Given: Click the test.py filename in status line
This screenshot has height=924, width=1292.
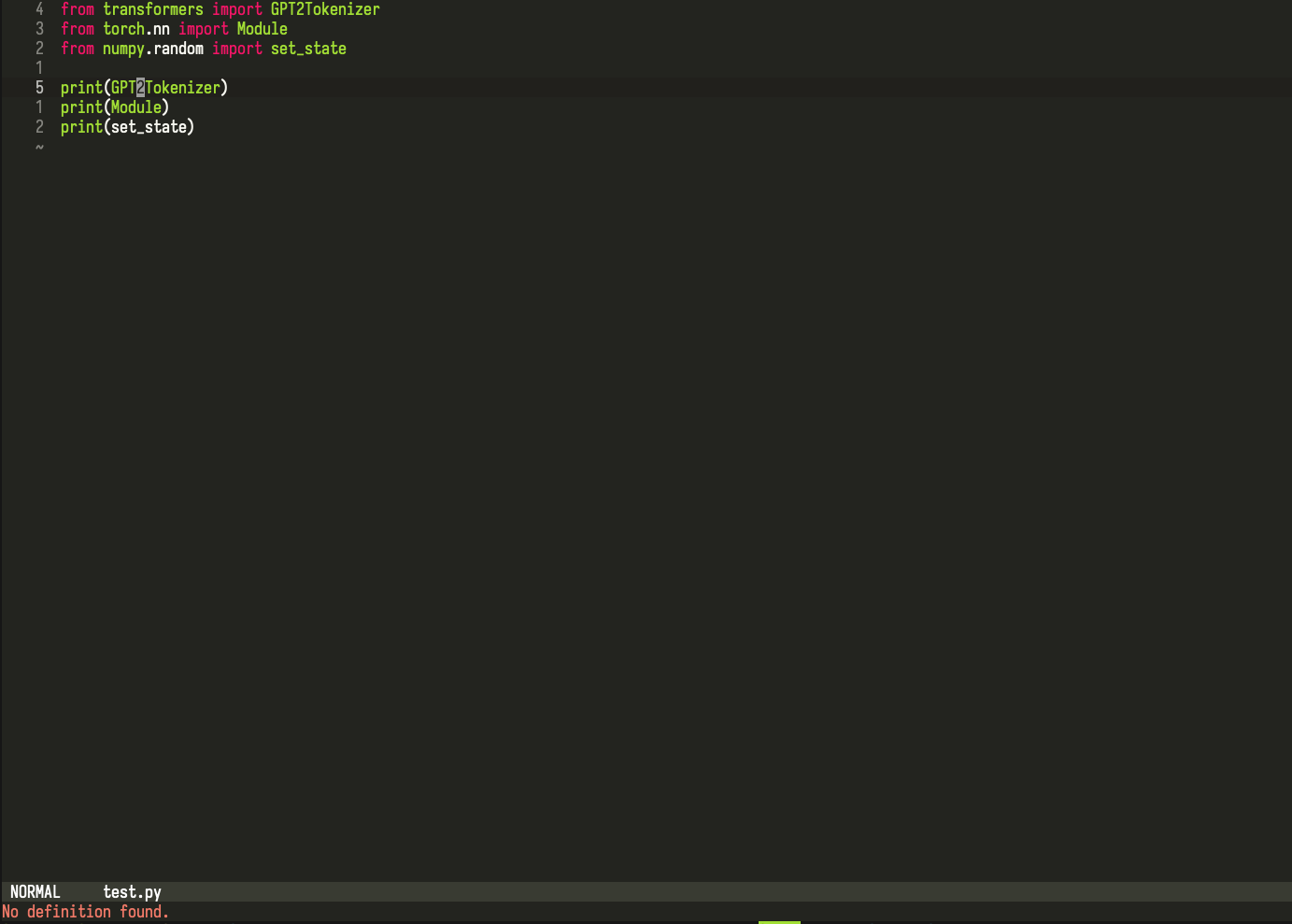Looking at the screenshot, I should point(132,892).
